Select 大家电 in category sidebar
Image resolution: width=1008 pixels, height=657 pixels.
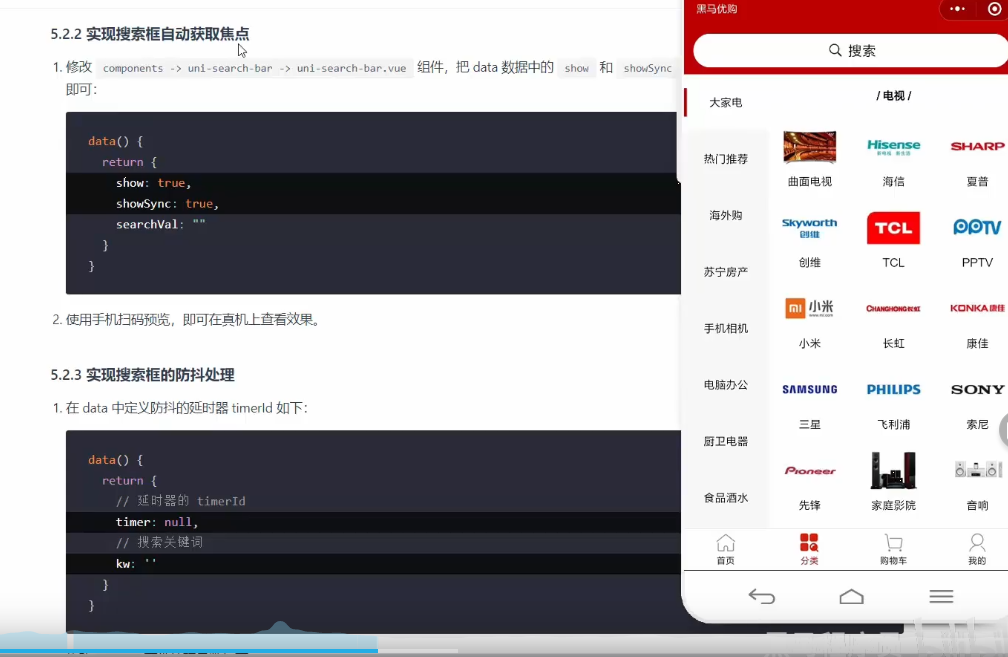tap(726, 103)
